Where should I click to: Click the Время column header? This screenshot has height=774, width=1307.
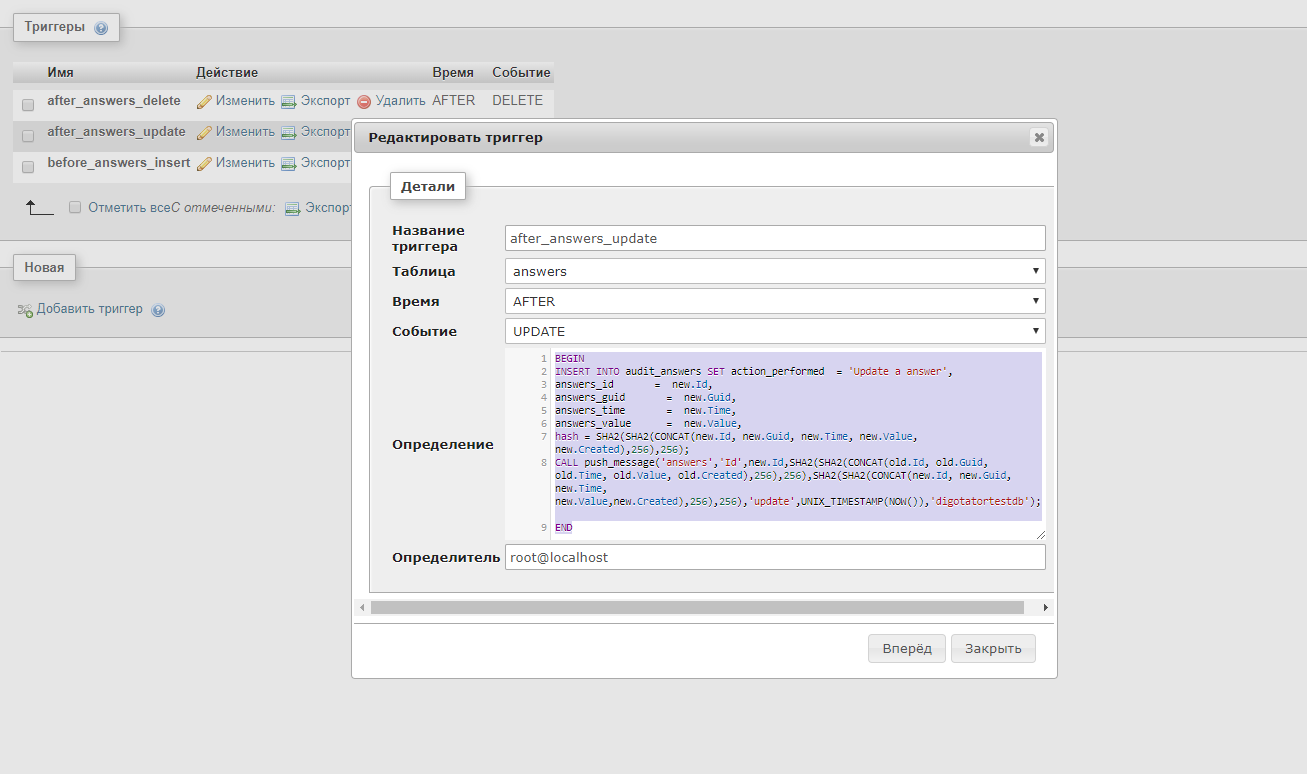(453, 72)
